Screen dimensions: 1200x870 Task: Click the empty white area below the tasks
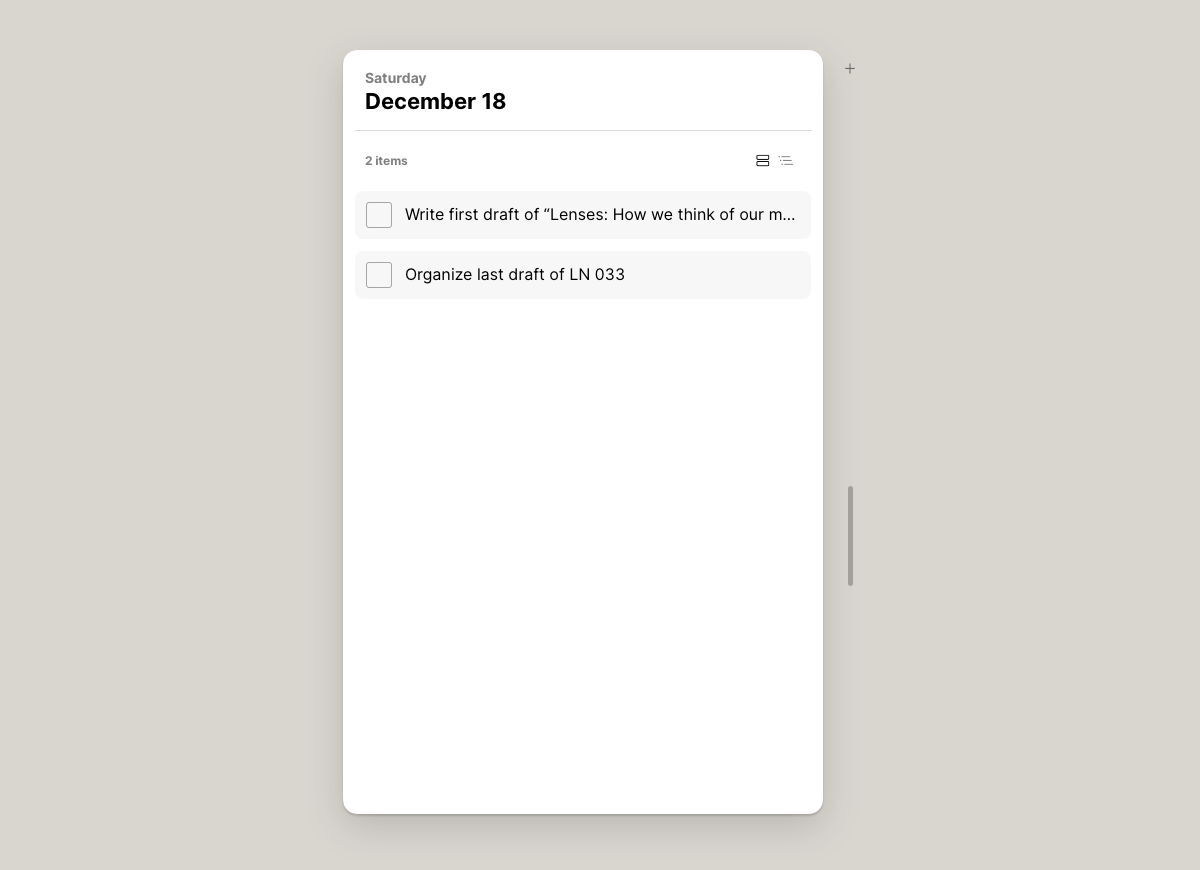[x=583, y=550]
